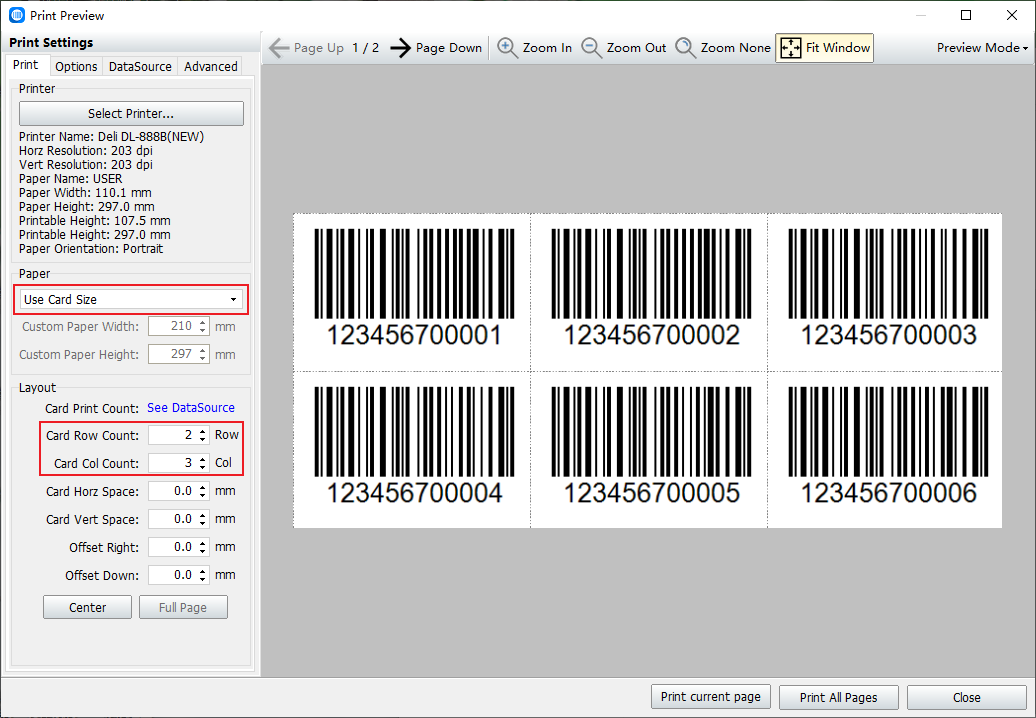Click Print current page button

click(711, 697)
